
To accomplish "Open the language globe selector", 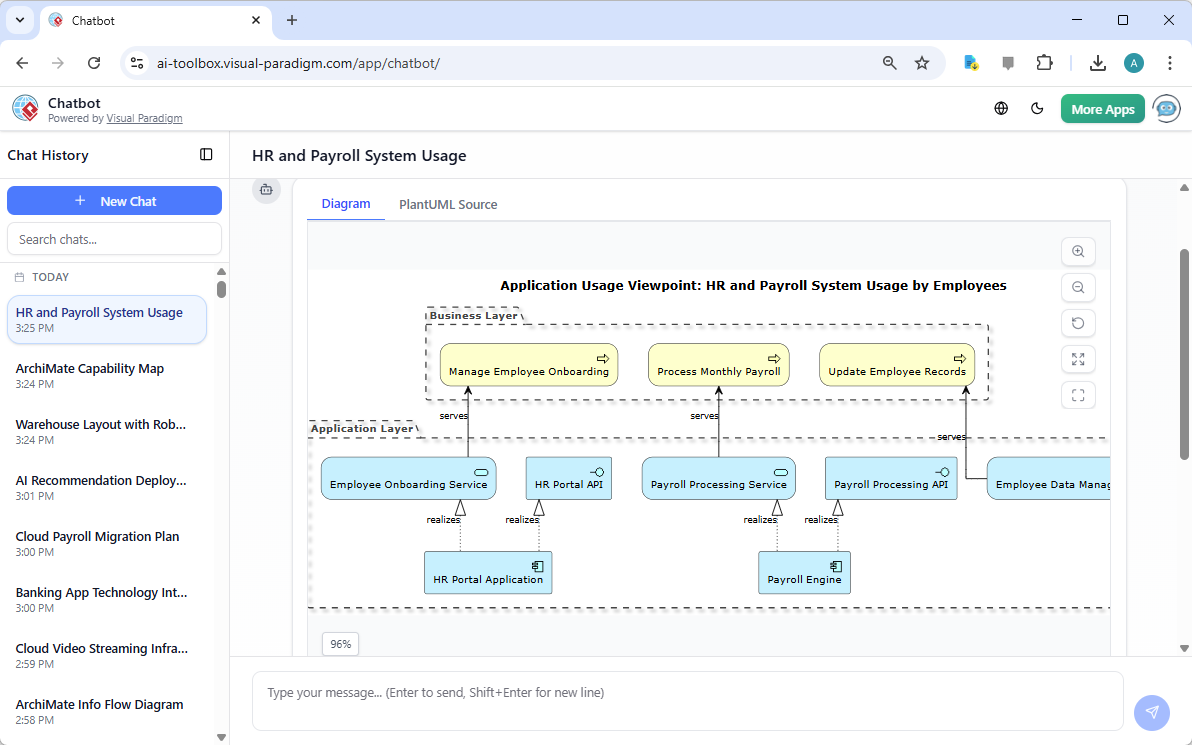I will click(x=1001, y=108).
